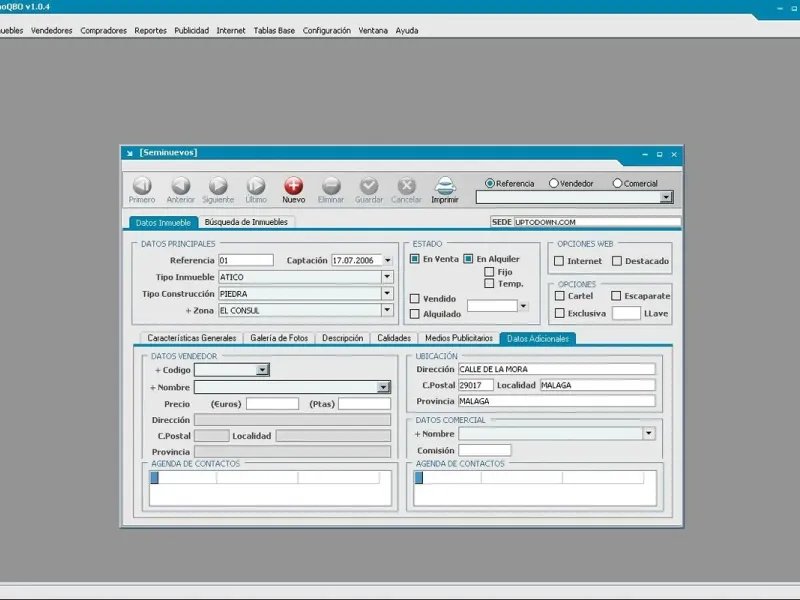Open the Captación date dropdown
Image resolution: width=800 pixels, height=600 pixels.
(388, 260)
